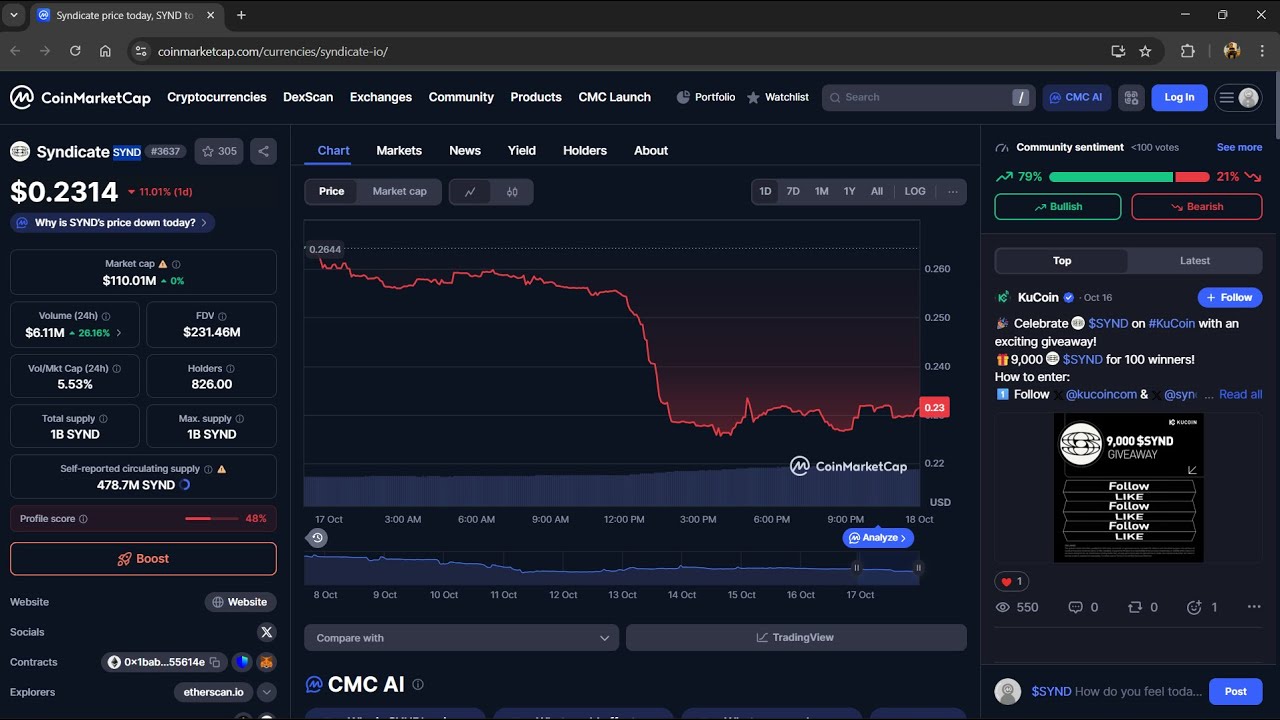Toggle LOG scale on chart
The height and width of the screenshot is (720, 1280).
tap(915, 191)
